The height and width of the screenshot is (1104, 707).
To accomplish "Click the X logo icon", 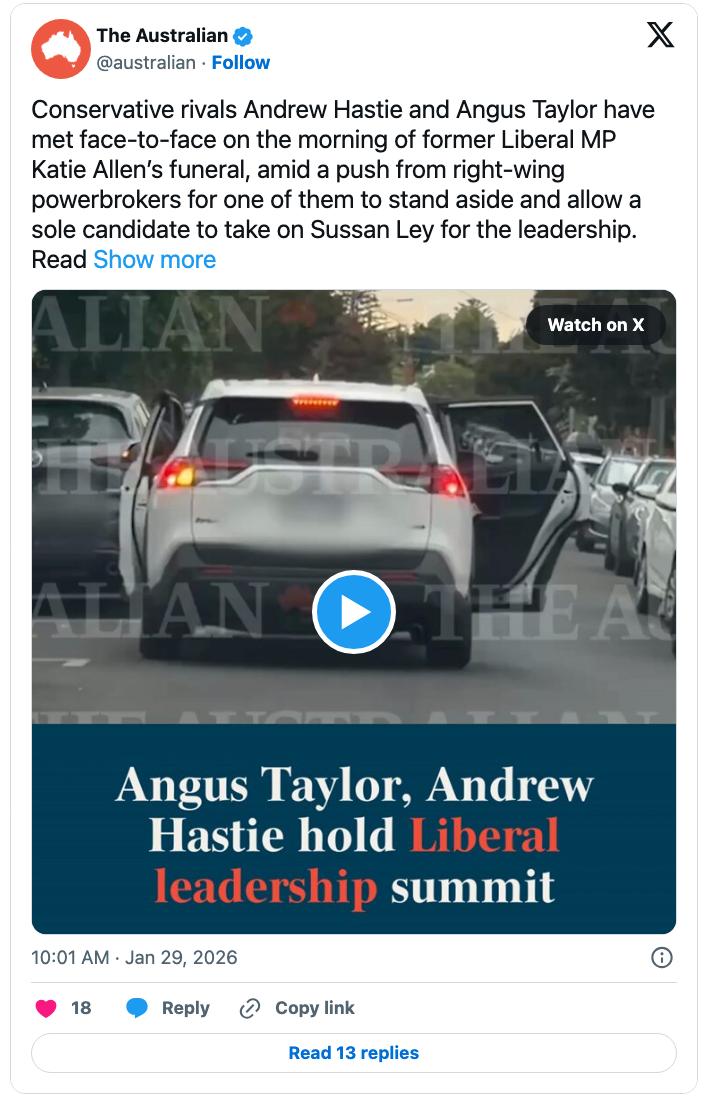I will pos(660,34).
